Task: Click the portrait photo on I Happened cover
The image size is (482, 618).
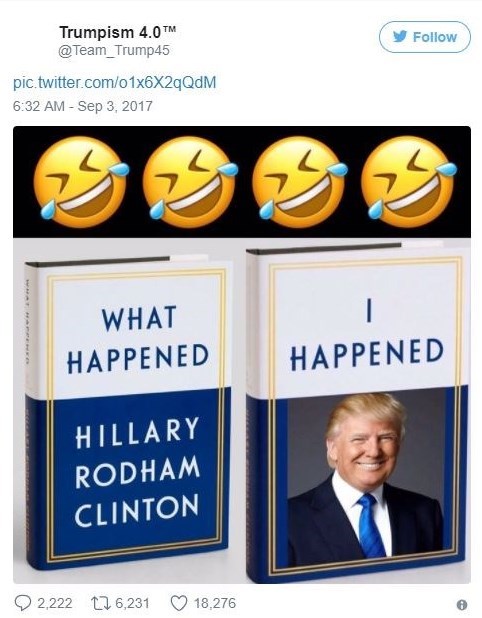Action: 365,477
